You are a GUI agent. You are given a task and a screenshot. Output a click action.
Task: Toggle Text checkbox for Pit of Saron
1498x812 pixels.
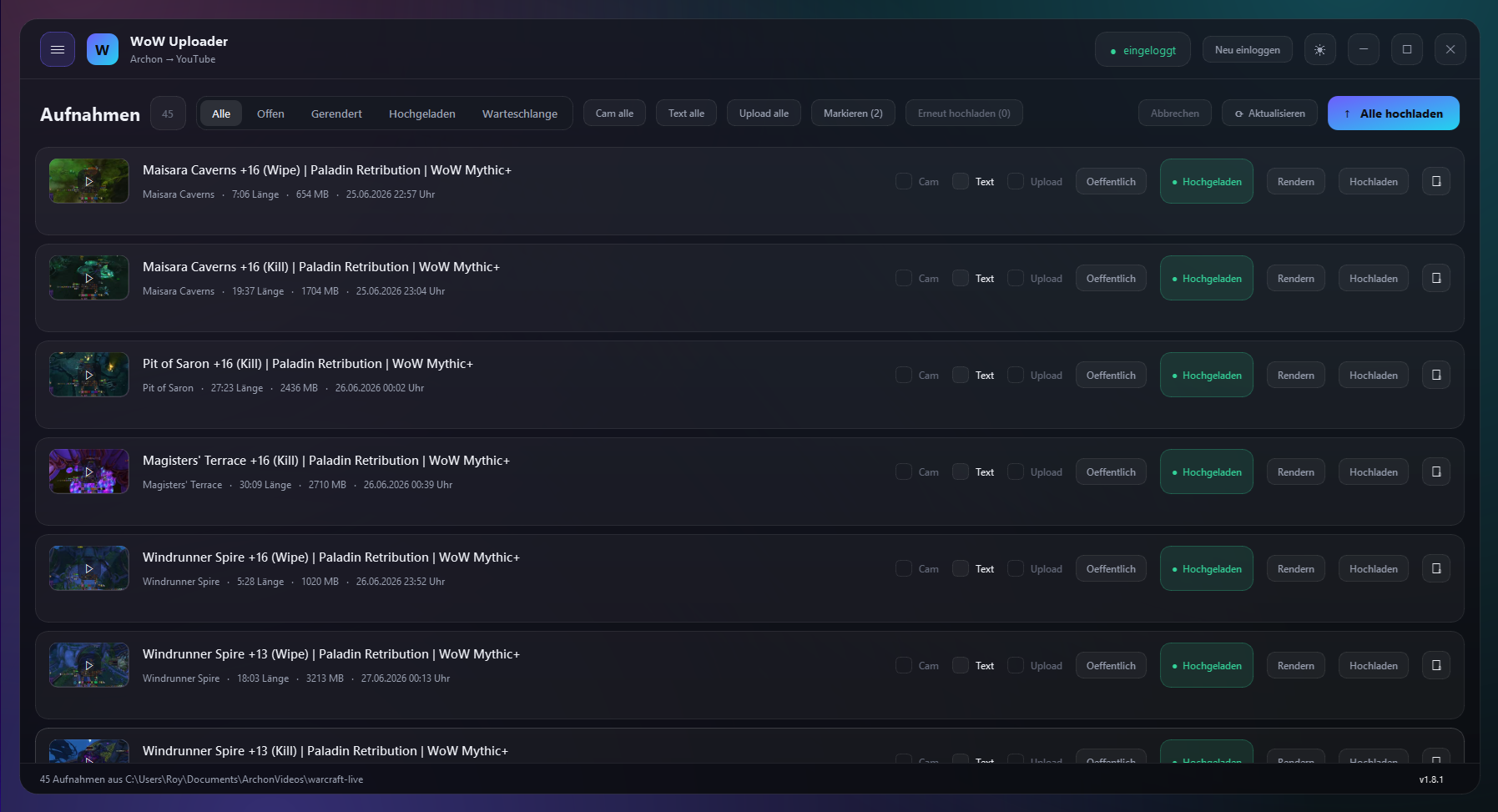pyautogui.click(x=961, y=375)
